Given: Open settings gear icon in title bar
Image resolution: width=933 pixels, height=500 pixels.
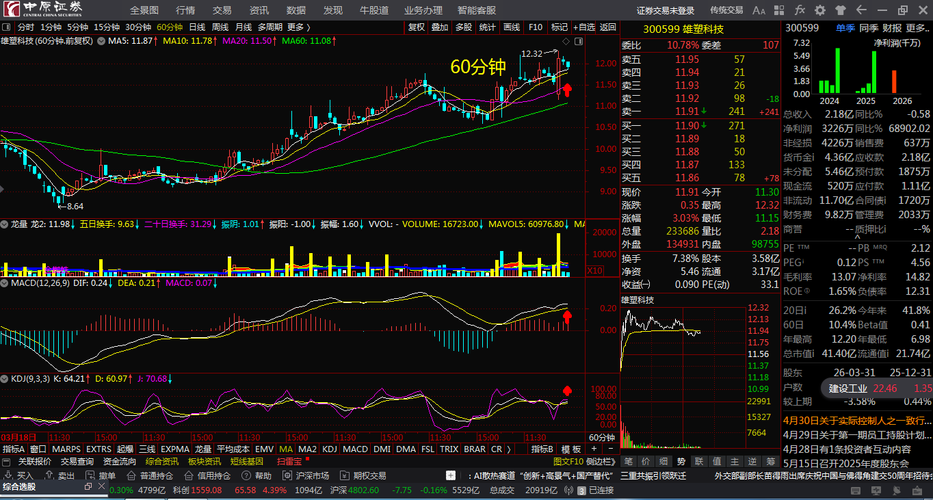Looking at the screenshot, I should [x=821, y=10].
